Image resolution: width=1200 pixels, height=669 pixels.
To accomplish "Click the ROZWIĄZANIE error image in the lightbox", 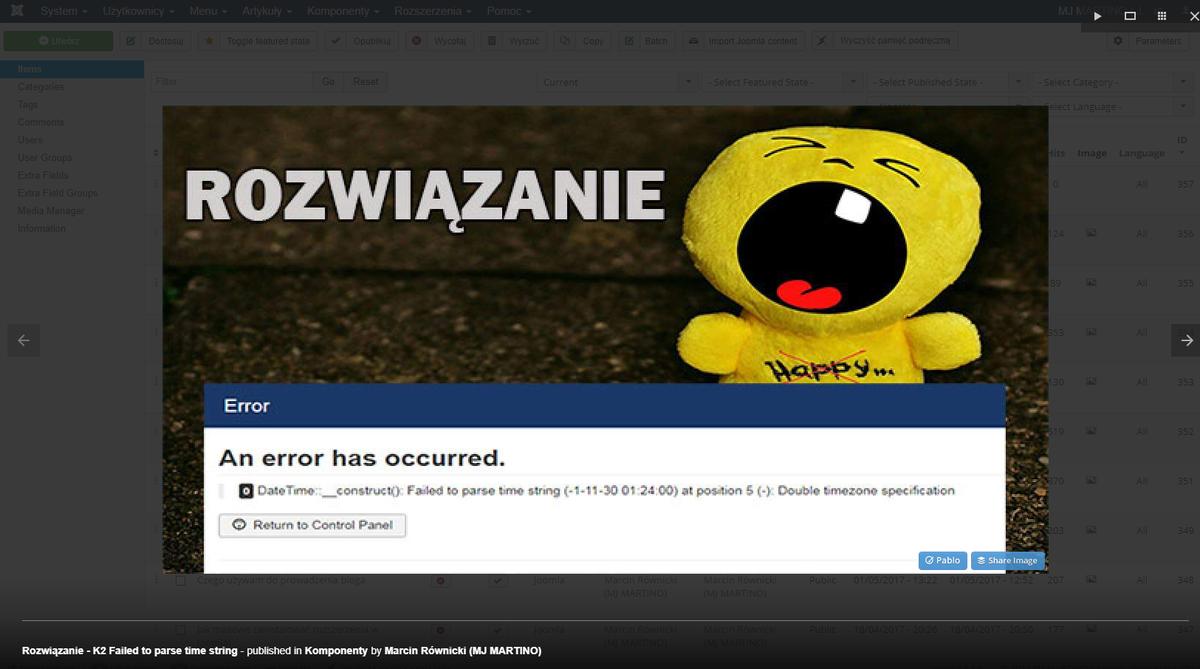I will point(605,339).
